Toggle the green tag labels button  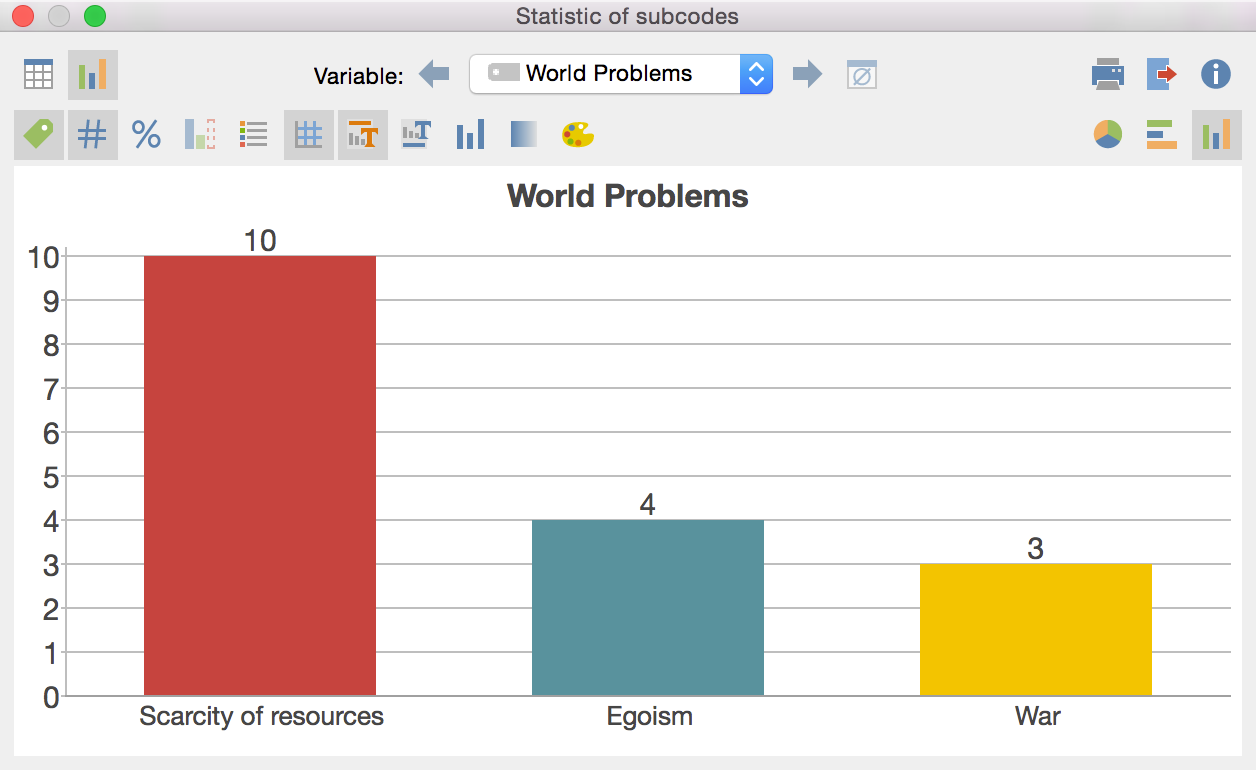[x=39, y=134]
